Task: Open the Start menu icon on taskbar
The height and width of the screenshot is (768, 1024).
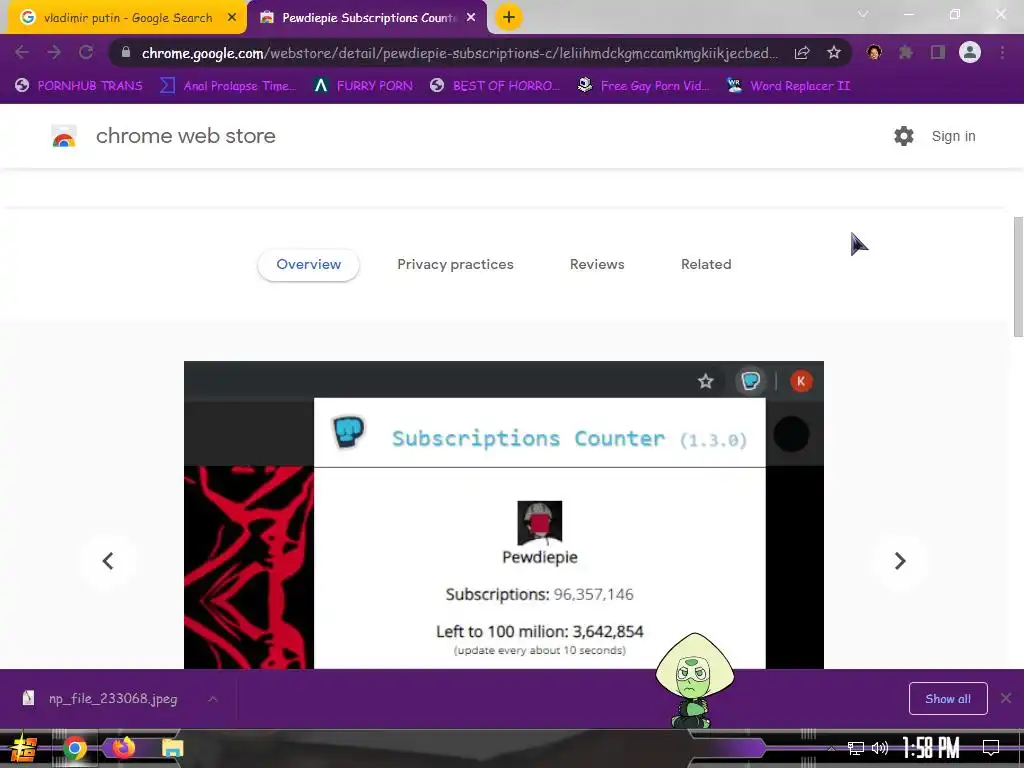Action: [24, 748]
